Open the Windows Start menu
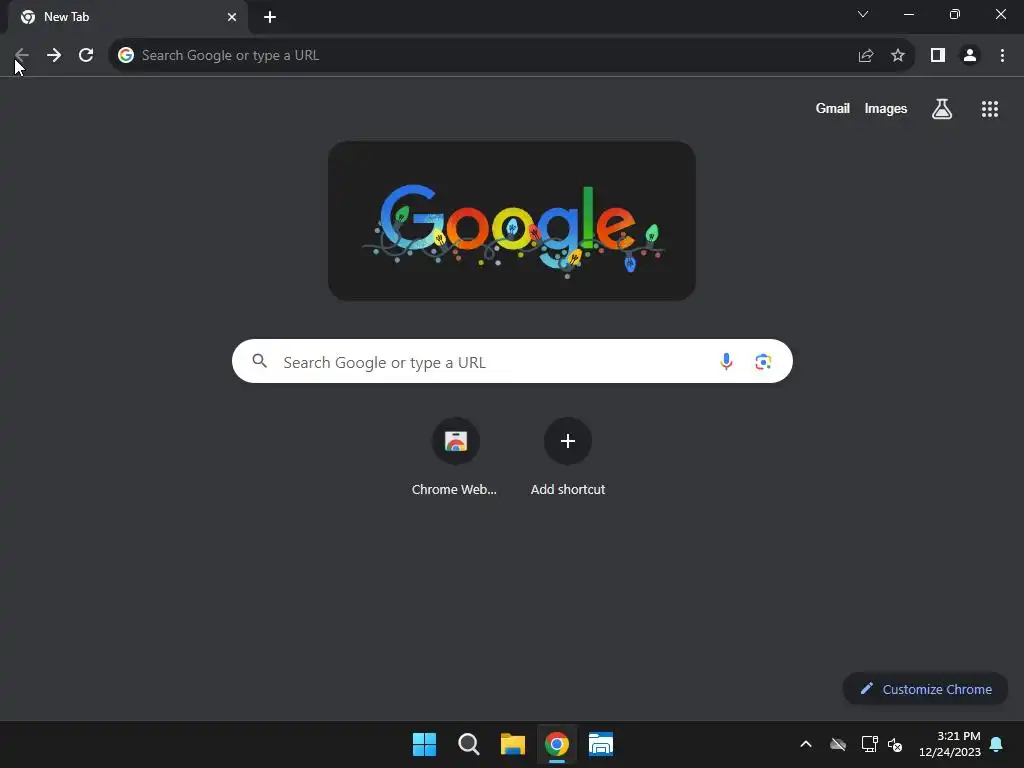 424,744
